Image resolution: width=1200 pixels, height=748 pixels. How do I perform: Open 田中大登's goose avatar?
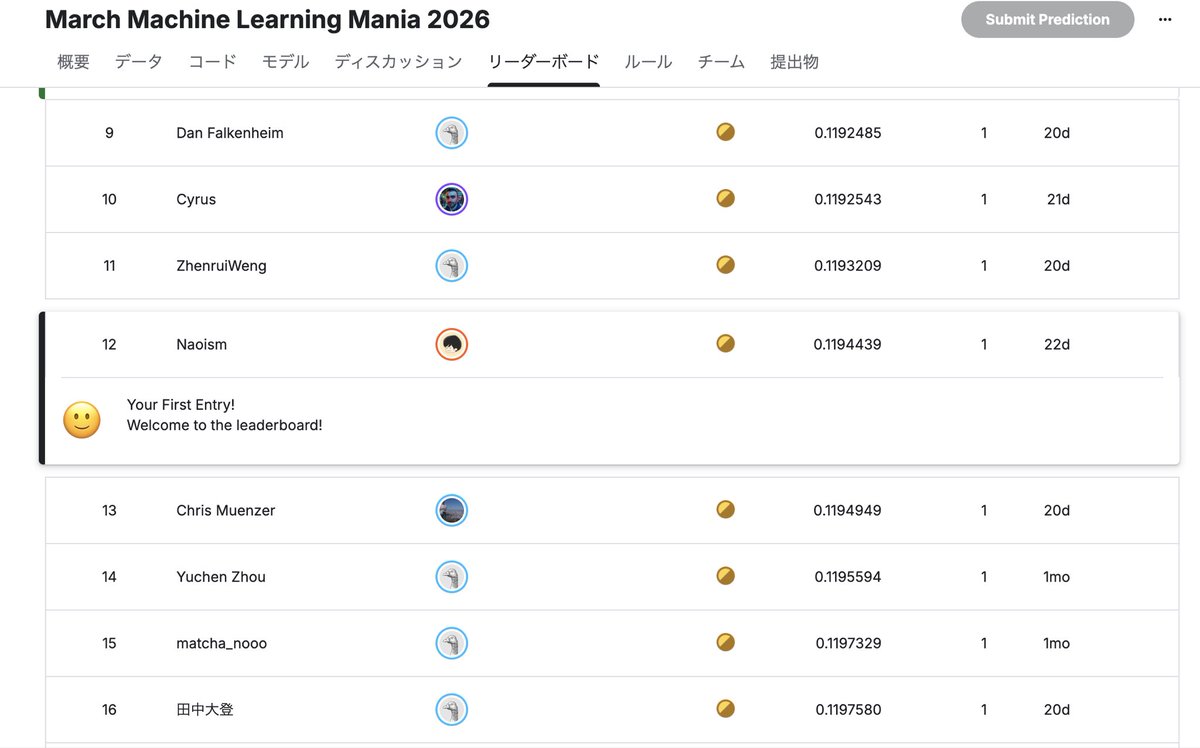click(452, 710)
